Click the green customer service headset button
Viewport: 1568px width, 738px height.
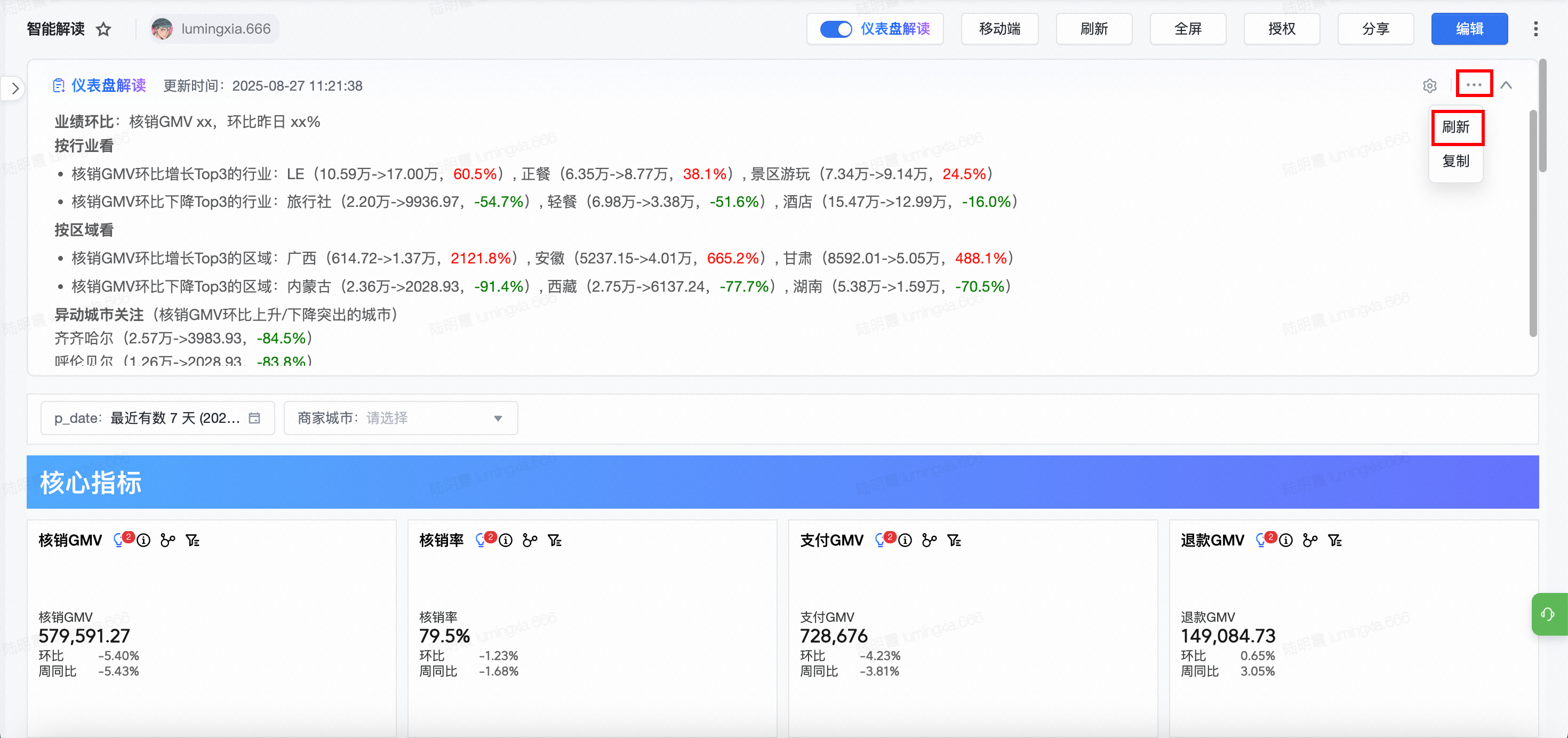coord(1547,614)
